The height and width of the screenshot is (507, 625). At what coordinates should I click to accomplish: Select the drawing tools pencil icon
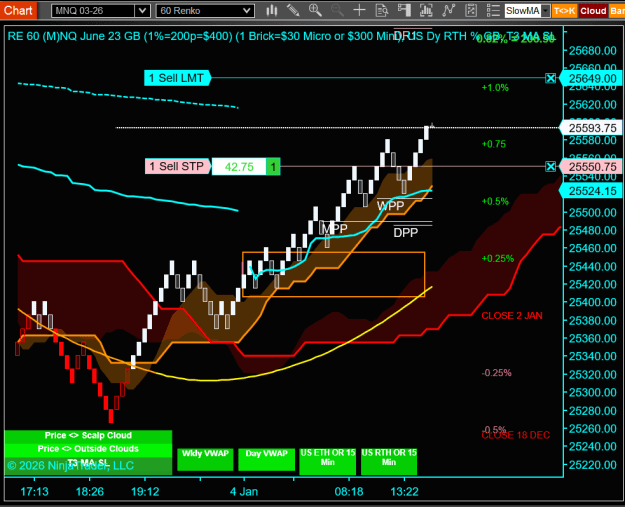[x=293, y=10]
